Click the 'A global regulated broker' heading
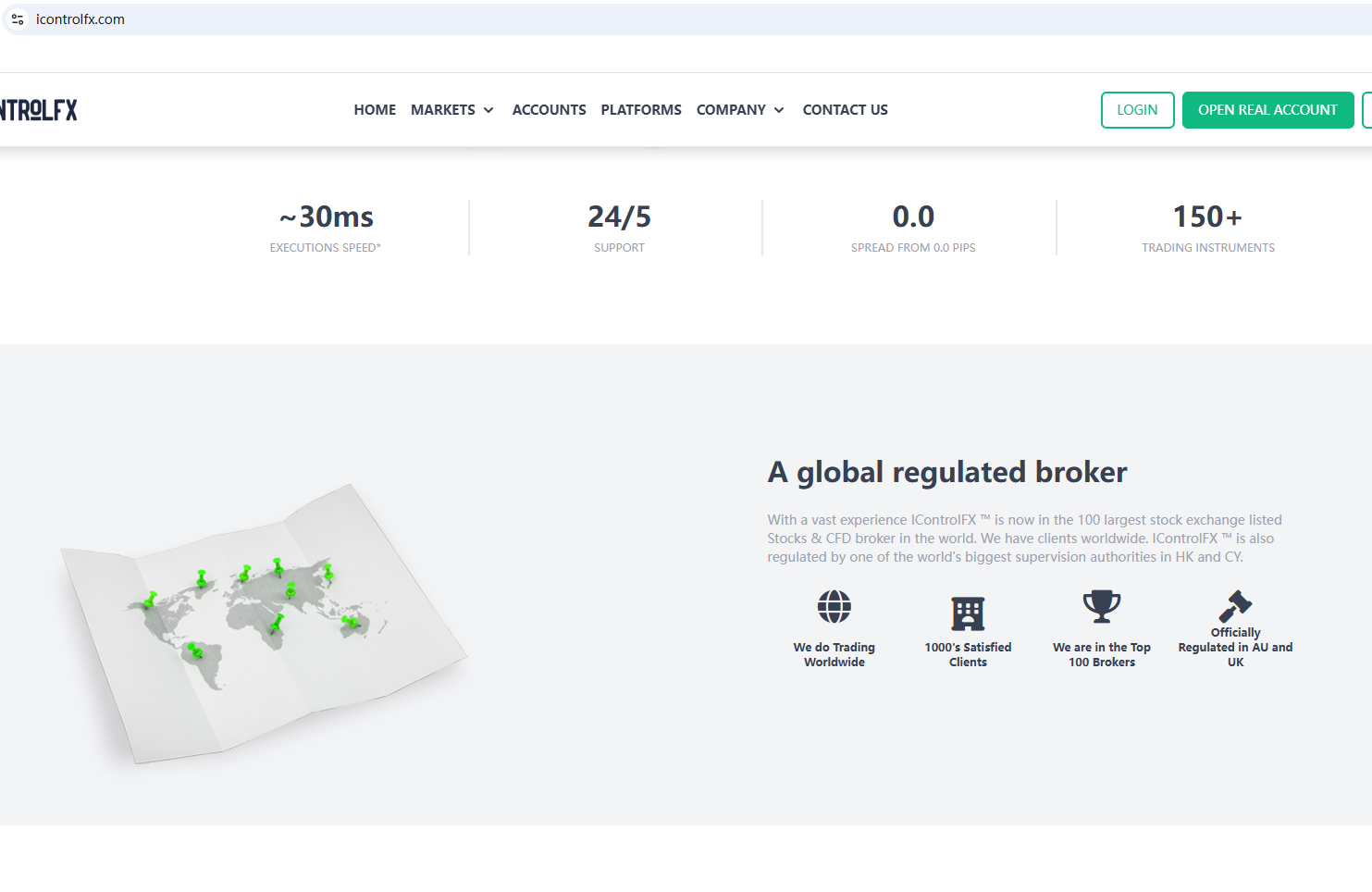The image size is (1372, 892). (947, 472)
